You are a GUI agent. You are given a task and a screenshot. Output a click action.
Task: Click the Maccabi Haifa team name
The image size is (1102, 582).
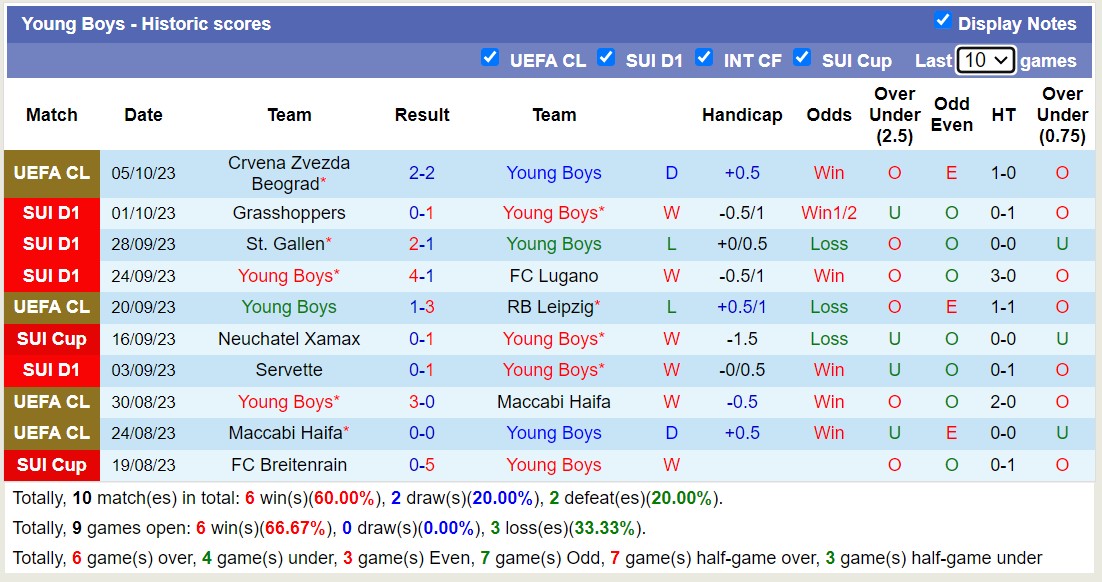(x=551, y=402)
